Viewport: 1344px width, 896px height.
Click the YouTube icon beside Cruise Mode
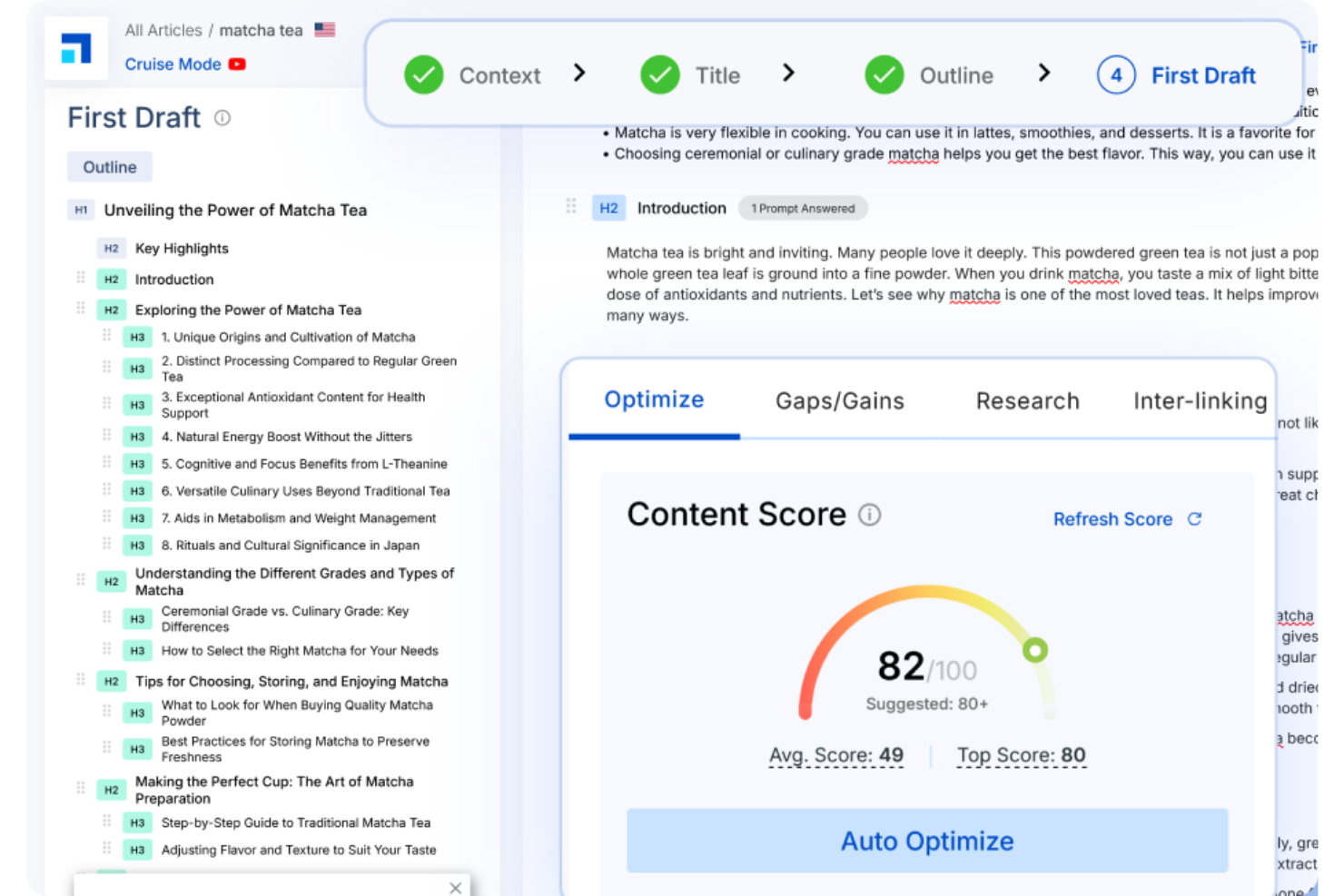point(236,64)
